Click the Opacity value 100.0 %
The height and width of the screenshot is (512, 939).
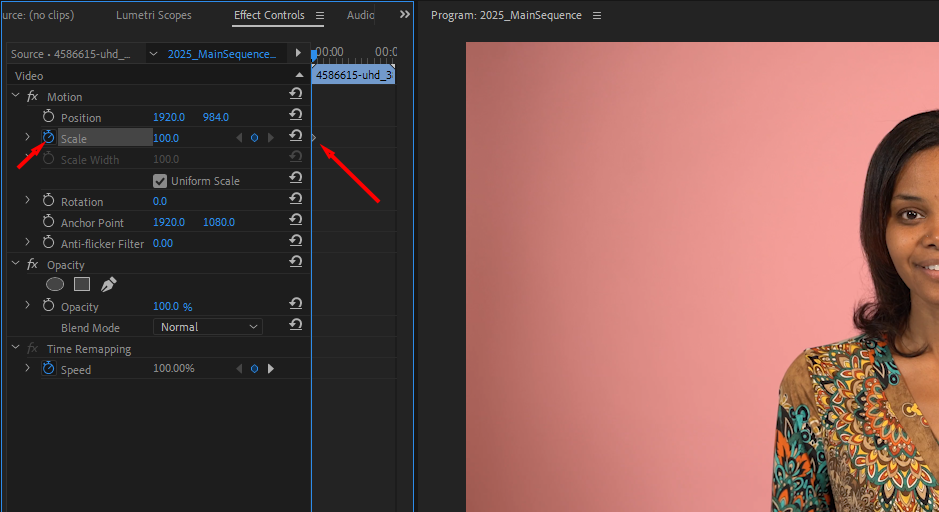(172, 306)
